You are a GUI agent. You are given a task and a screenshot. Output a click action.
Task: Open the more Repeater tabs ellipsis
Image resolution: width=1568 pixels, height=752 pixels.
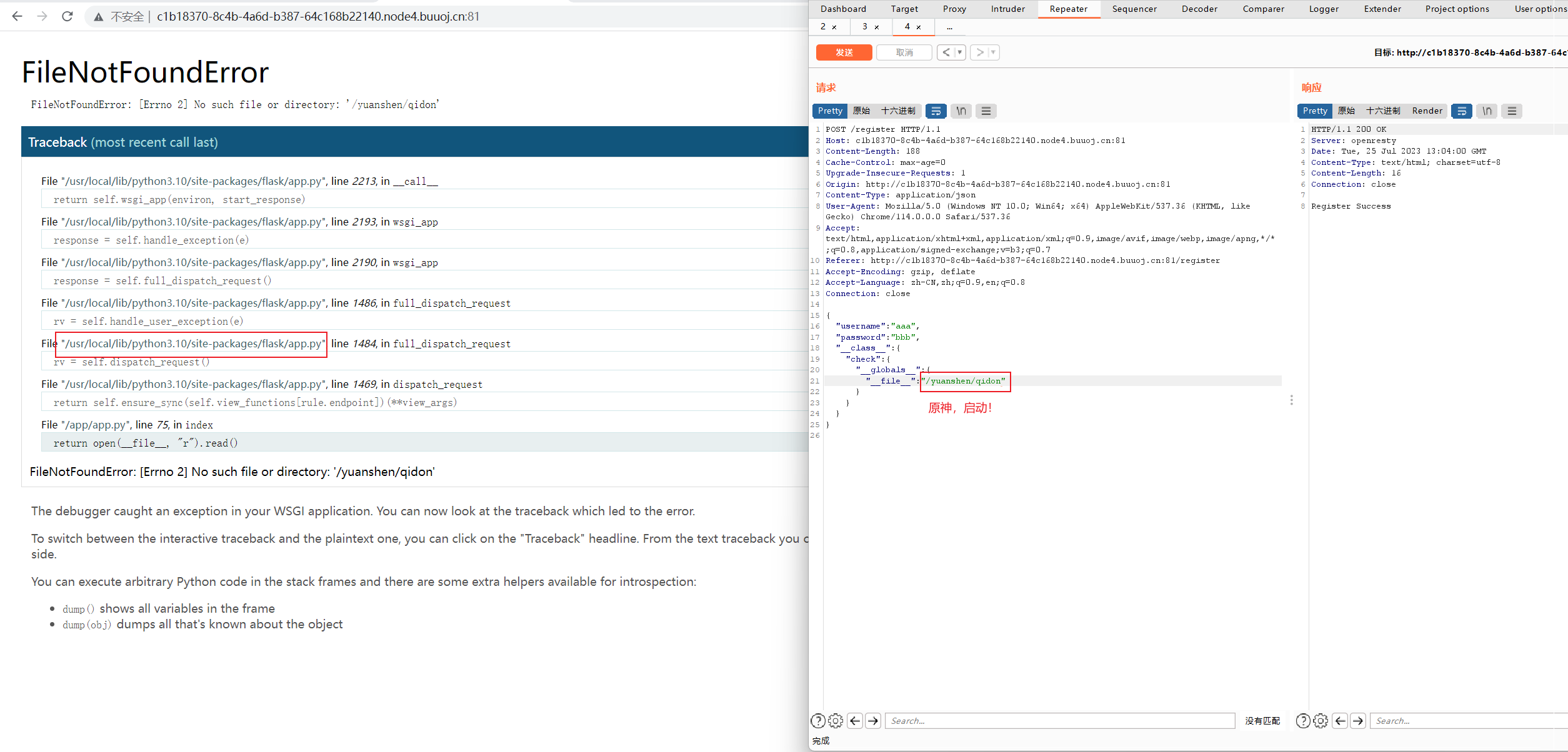tap(950, 27)
